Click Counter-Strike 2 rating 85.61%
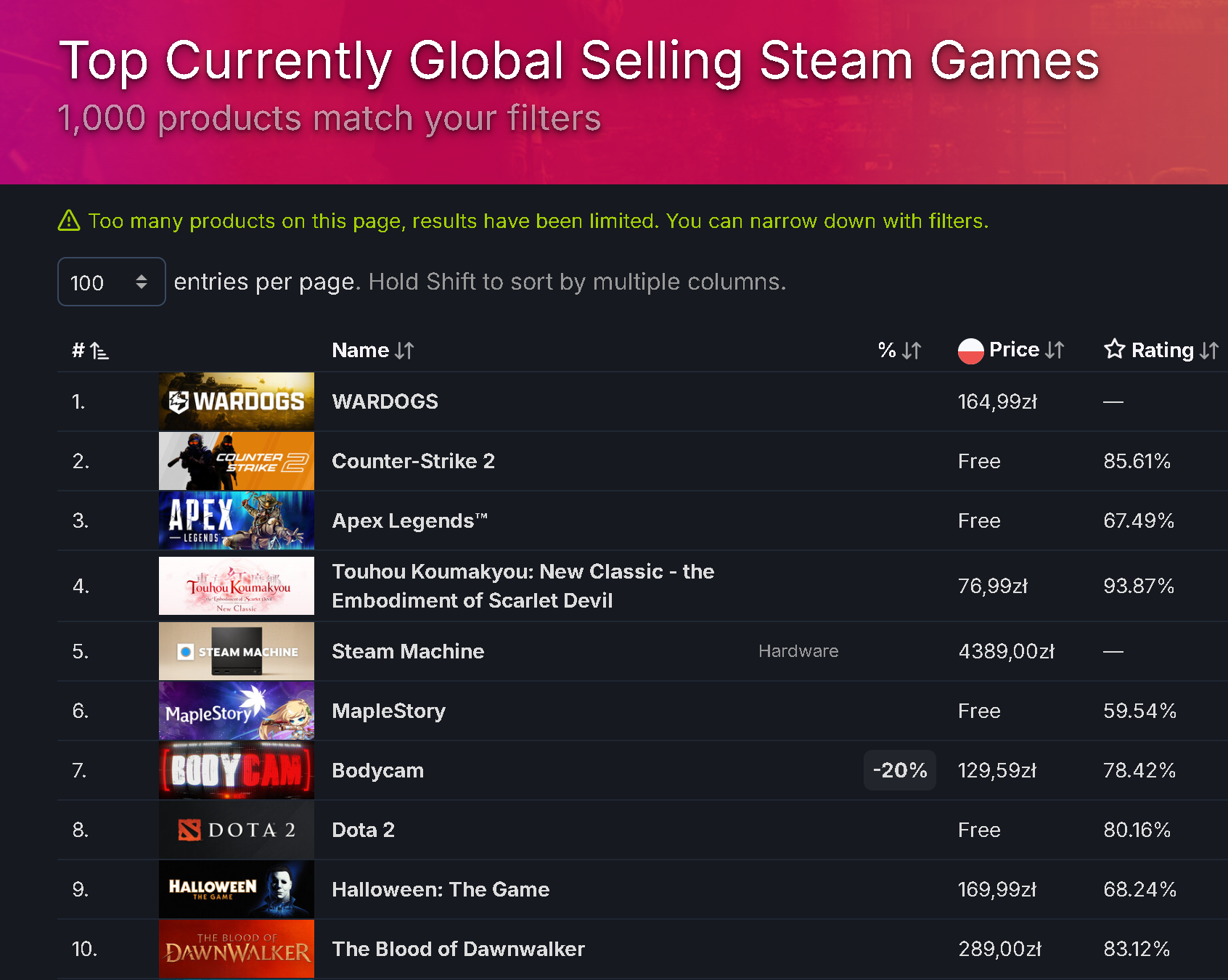The width and height of the screenshot is (1228, 980). 1137,461
